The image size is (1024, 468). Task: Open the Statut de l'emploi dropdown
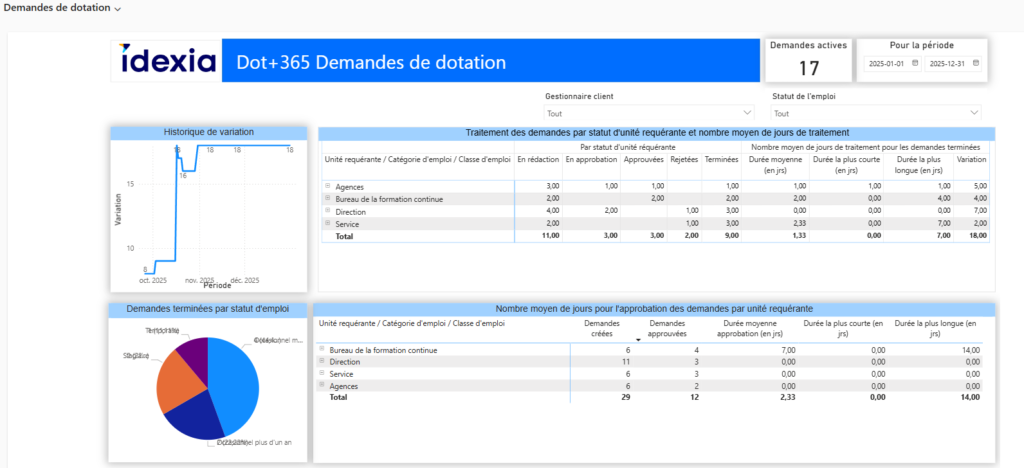(876, 113)
